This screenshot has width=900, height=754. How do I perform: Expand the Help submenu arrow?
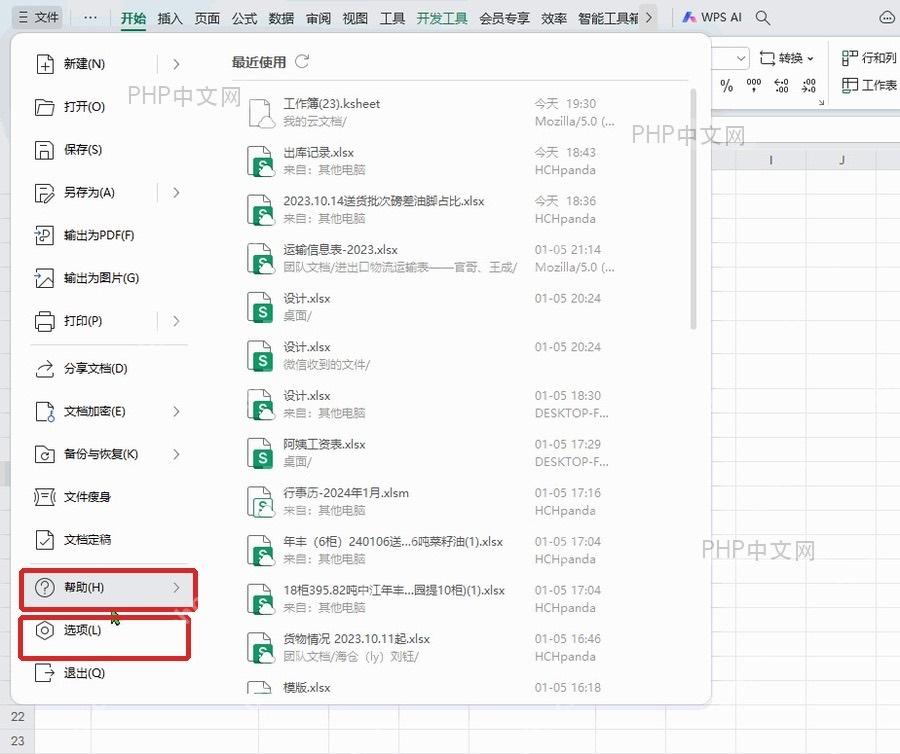[176, 588]
